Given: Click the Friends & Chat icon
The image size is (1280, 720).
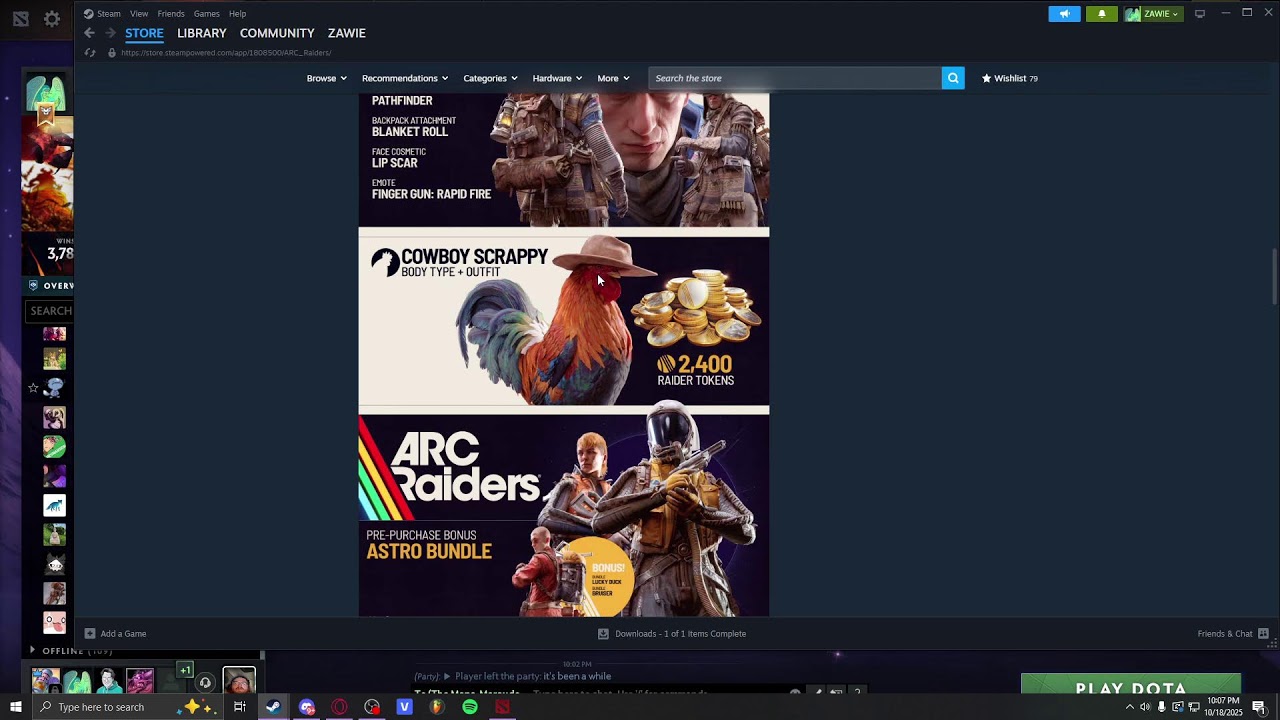Looking at the screenshot, I should (1263, 633).
